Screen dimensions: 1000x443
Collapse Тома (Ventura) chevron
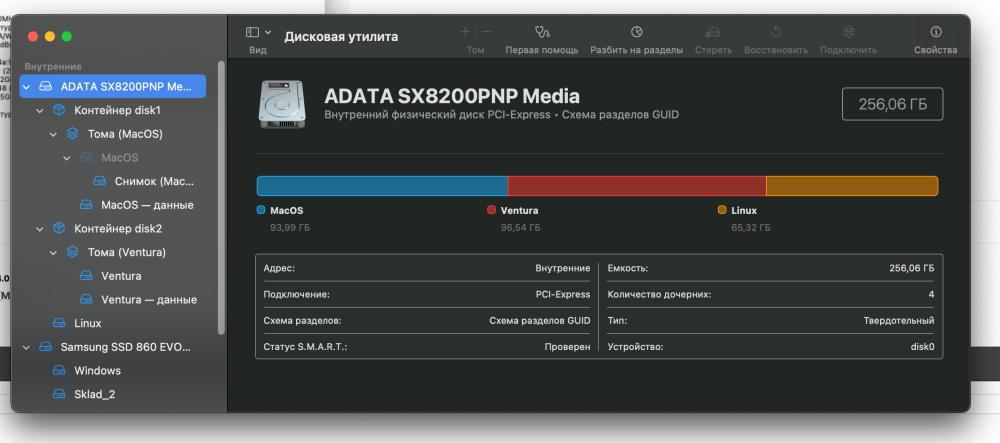[x=54, y=252]
